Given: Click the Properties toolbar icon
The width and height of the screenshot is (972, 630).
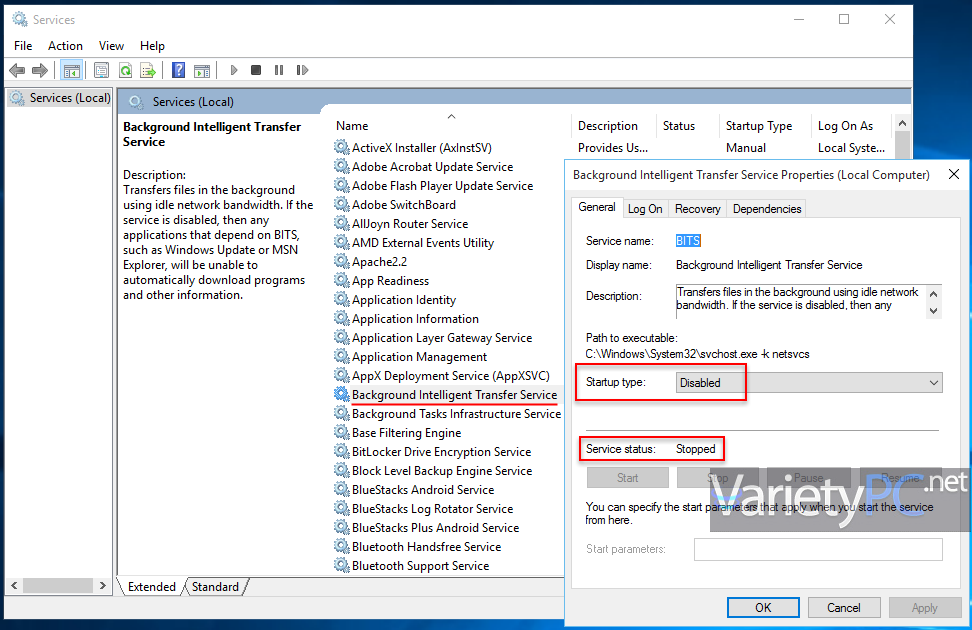Looking at the screenshot, I should pyautogui.click(x=102, y=70).
